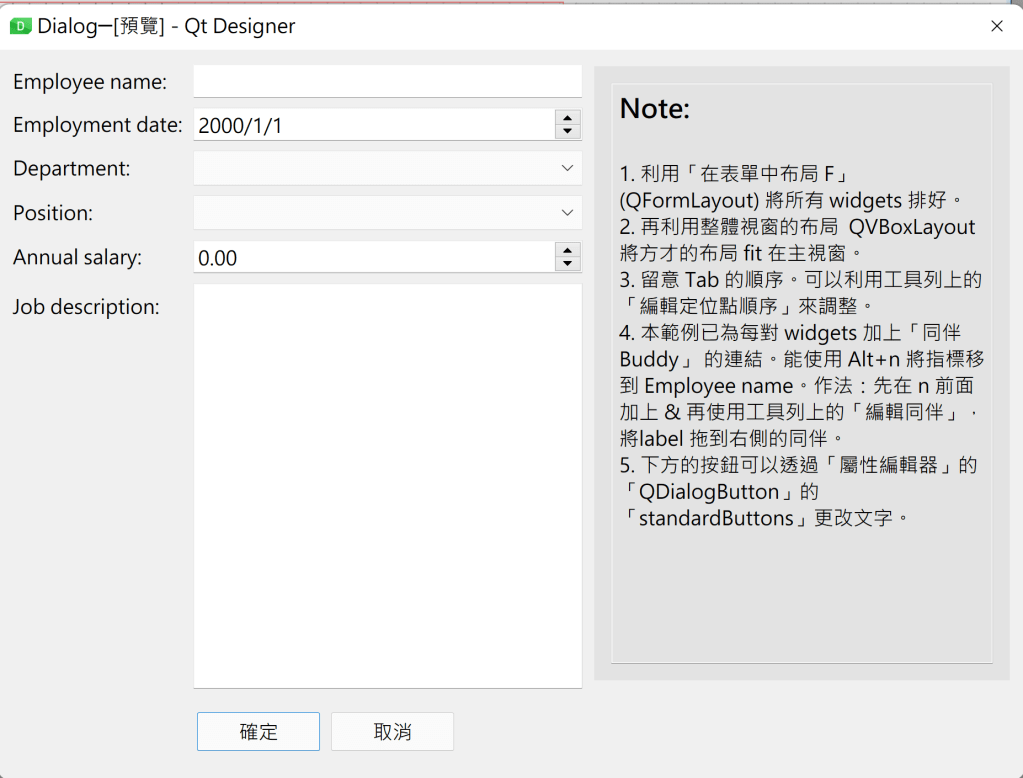
Task: Click the Qt Designer icon in title bar
Action: click(19, 27)
